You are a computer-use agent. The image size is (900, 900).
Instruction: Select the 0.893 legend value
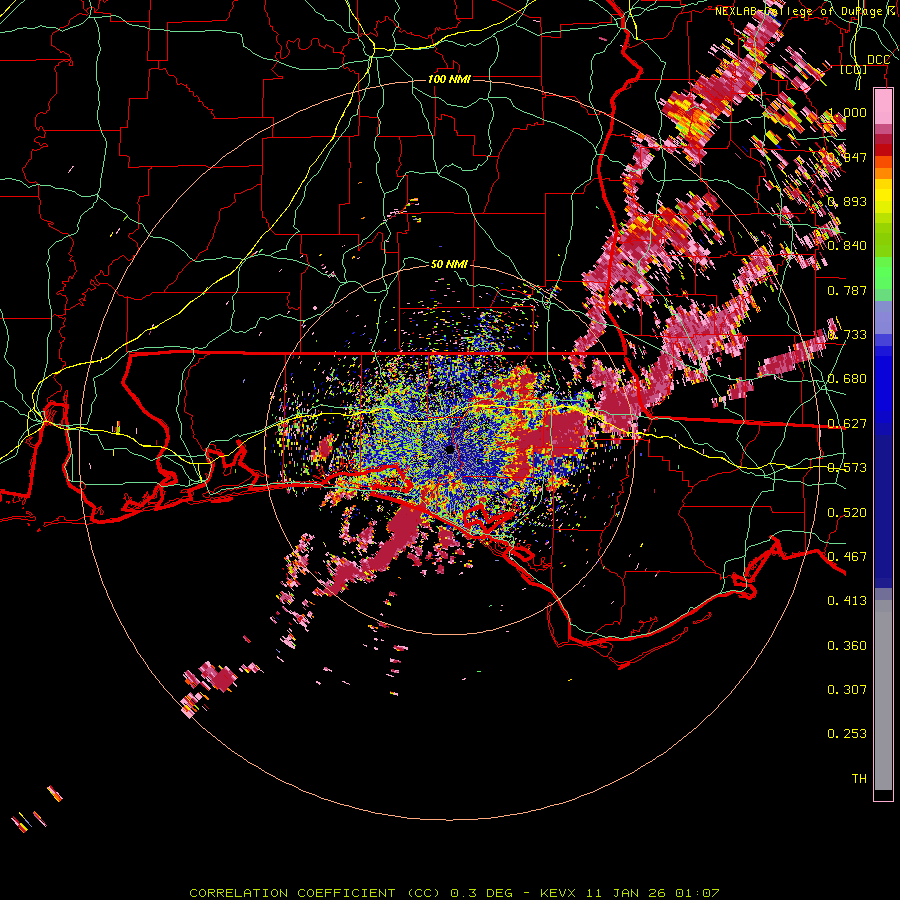tap(847, 201)
